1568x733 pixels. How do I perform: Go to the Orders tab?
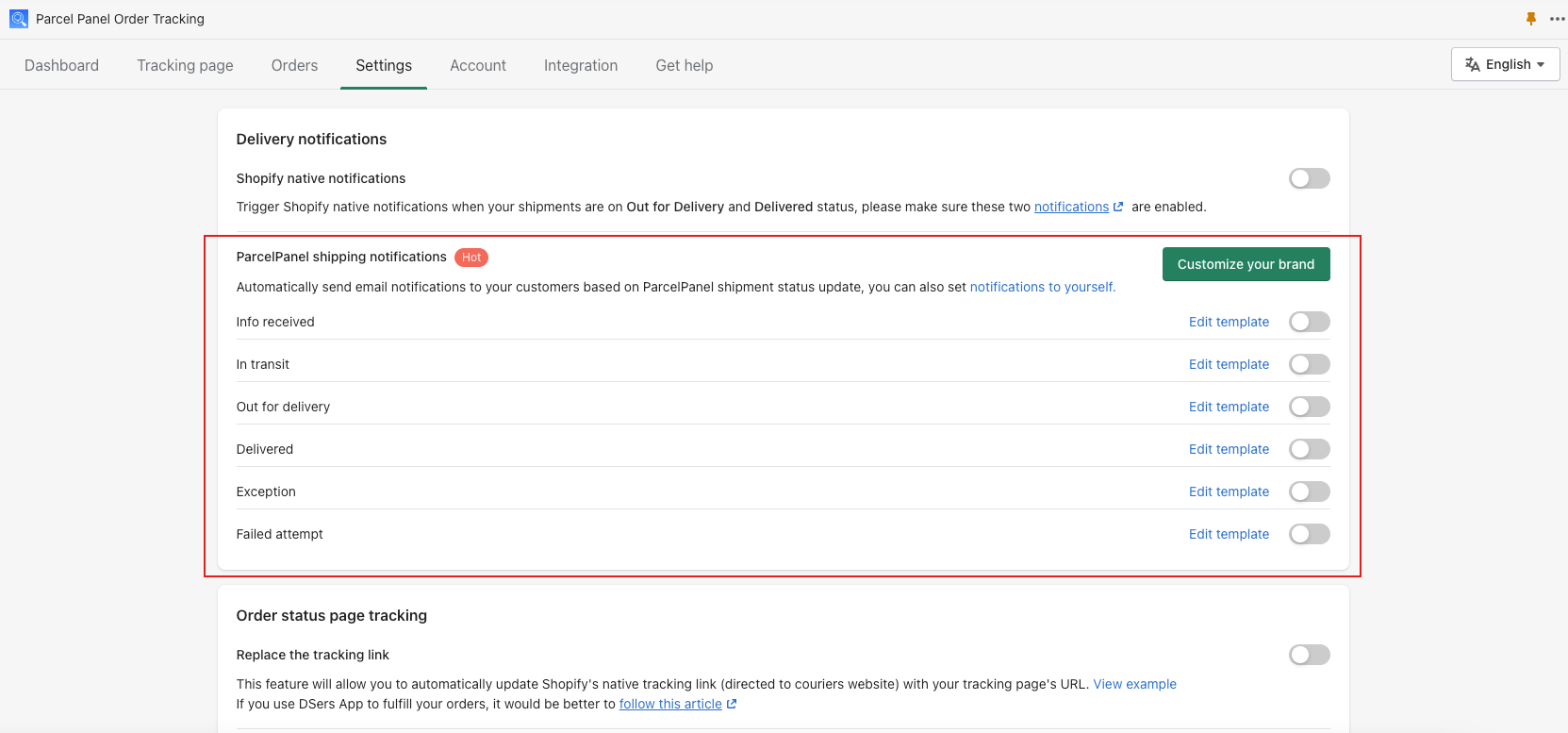click(294, 65)
